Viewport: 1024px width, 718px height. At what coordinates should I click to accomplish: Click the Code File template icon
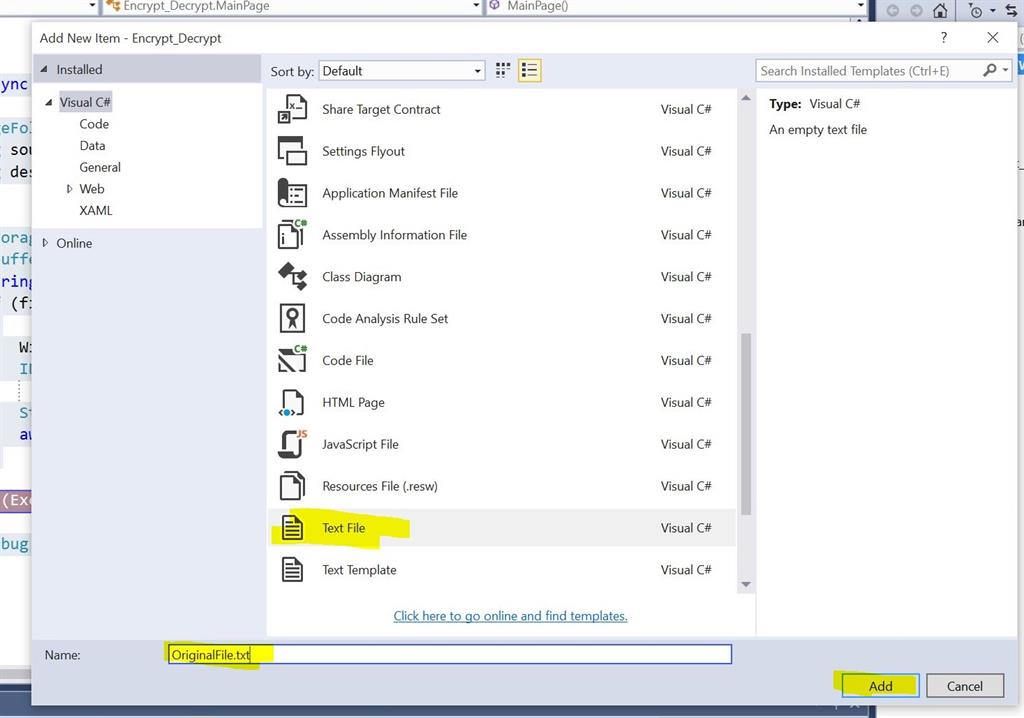(292, 360)
